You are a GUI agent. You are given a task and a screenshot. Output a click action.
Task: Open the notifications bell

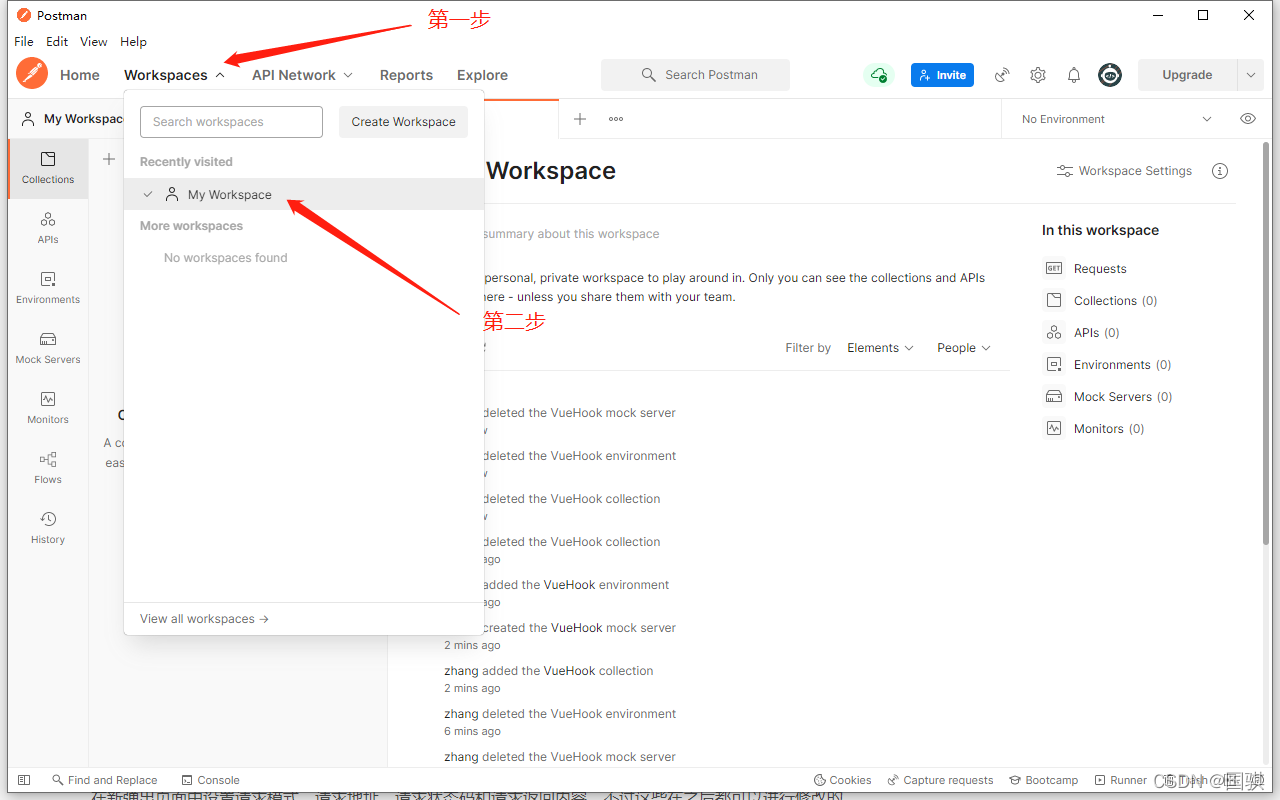1074,75
